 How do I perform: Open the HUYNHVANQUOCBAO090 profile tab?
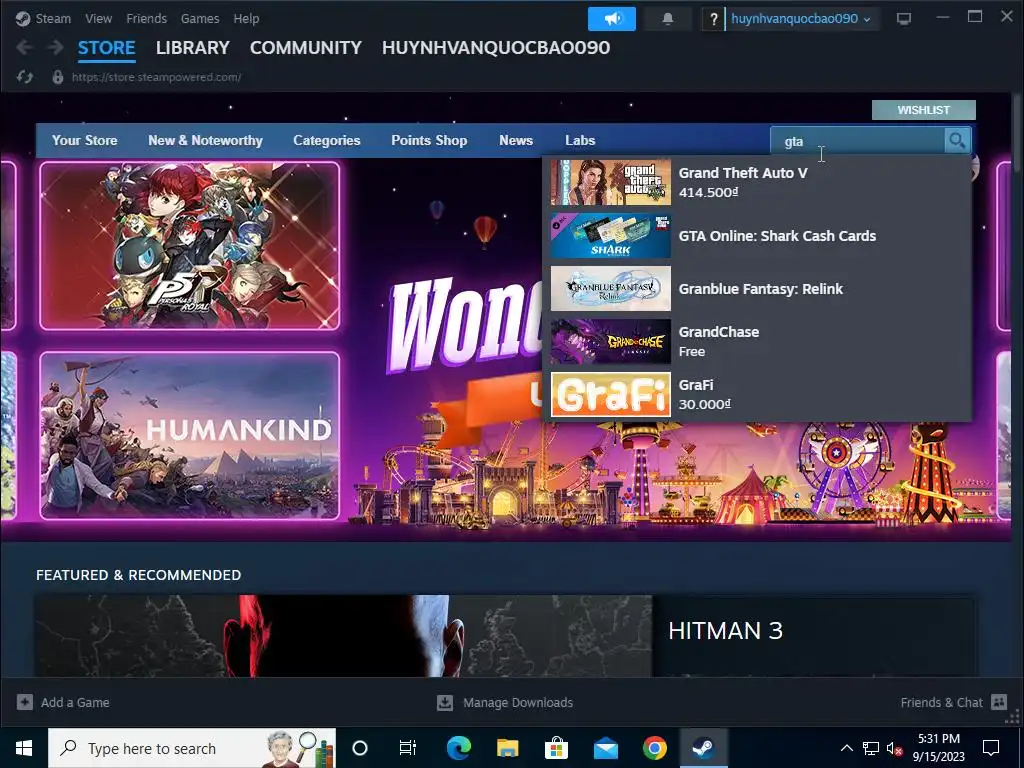(496, 48)
